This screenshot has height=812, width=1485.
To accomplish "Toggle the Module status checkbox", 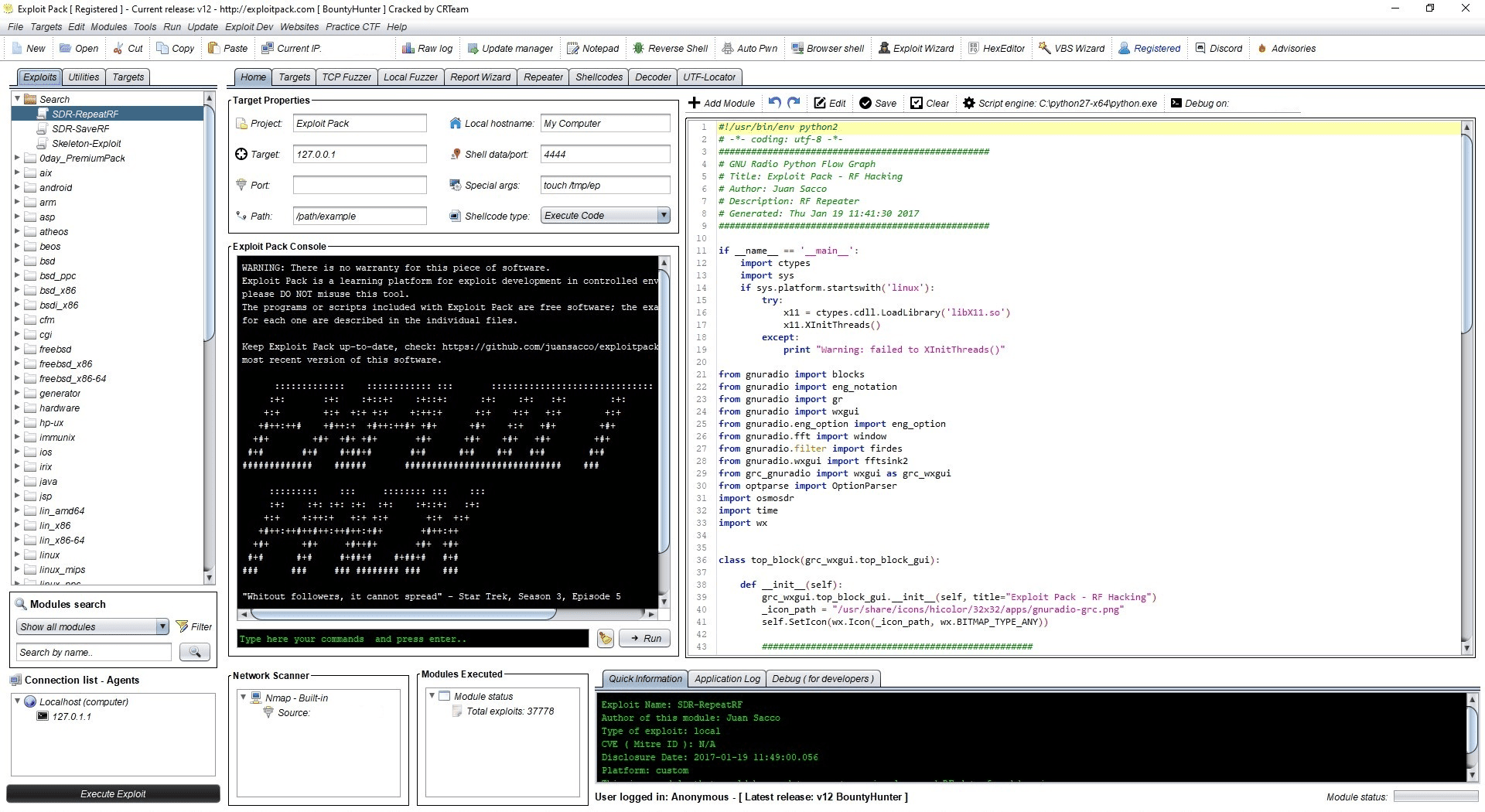I will tap(445, 697).
